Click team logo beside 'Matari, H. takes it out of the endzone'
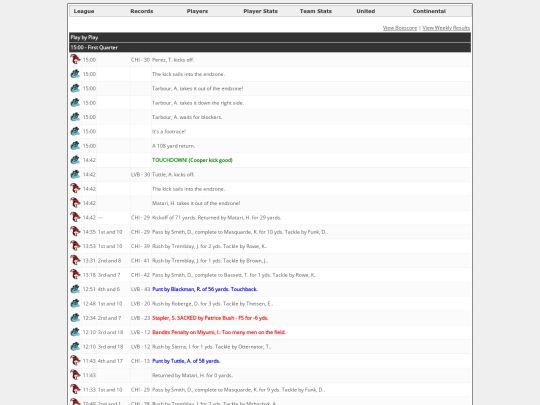Viewport: 540px width, 405px height. click(75, 203)
